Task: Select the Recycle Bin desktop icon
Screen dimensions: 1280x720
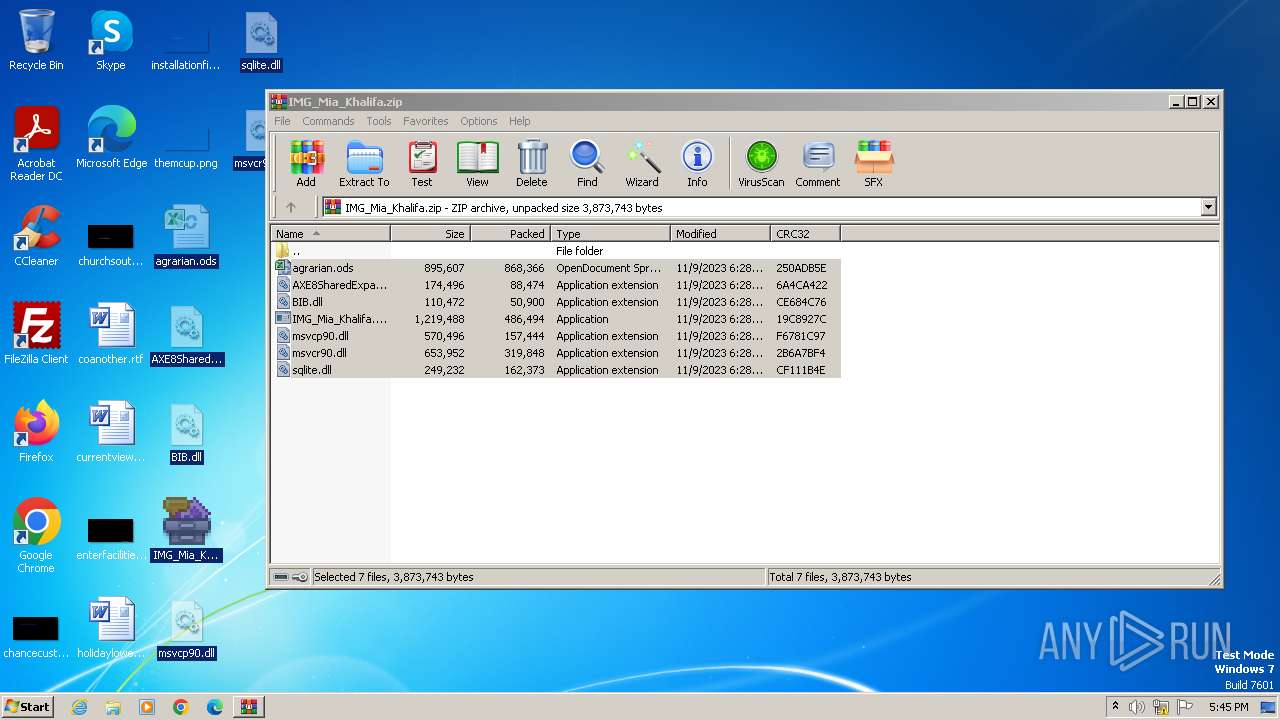Action: pyautogui.click(x=36, y=40)
